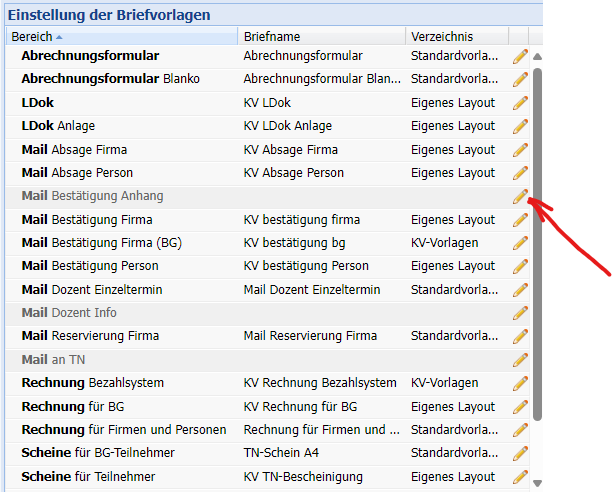Viewport: 612px width, 492px height.
Task: Edit Mail Bestätigung Firma (BG) template
Action: [x=520, y=243]
